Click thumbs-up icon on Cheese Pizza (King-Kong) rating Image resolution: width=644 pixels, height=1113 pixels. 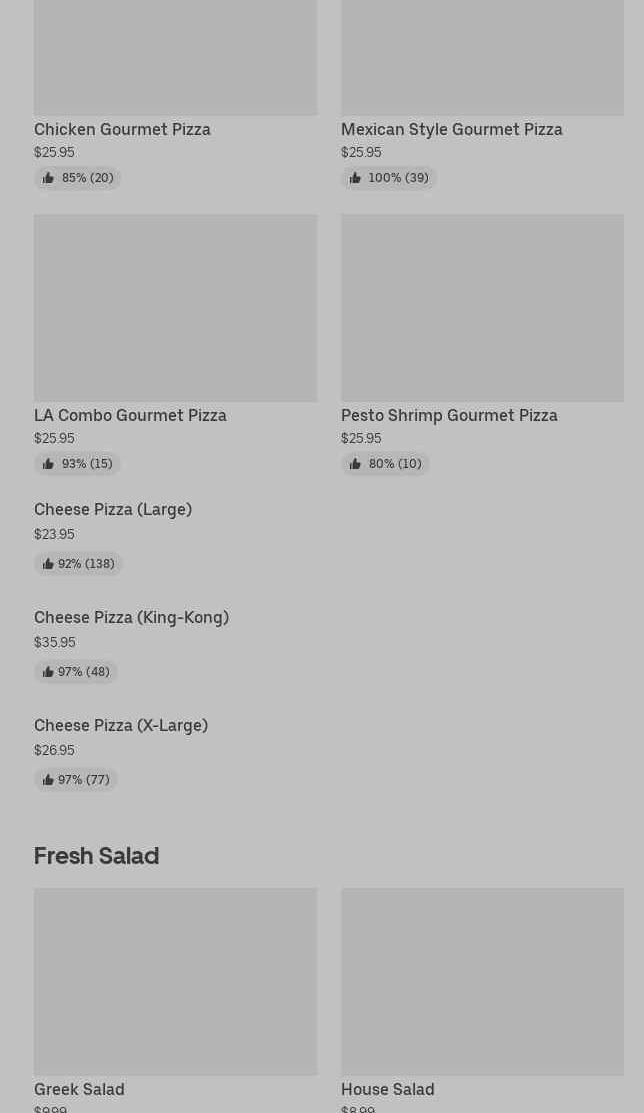pos(48,672)
